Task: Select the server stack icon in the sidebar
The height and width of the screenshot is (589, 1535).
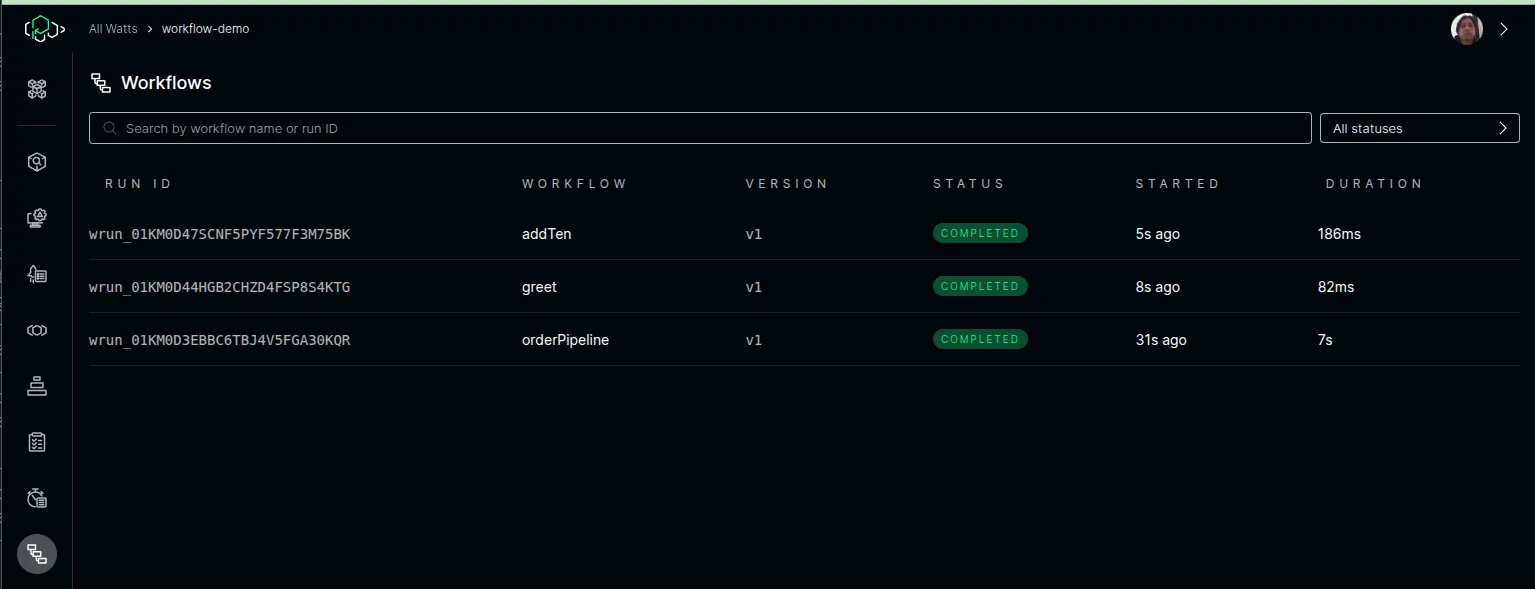Action: click(x=37, y=386)
